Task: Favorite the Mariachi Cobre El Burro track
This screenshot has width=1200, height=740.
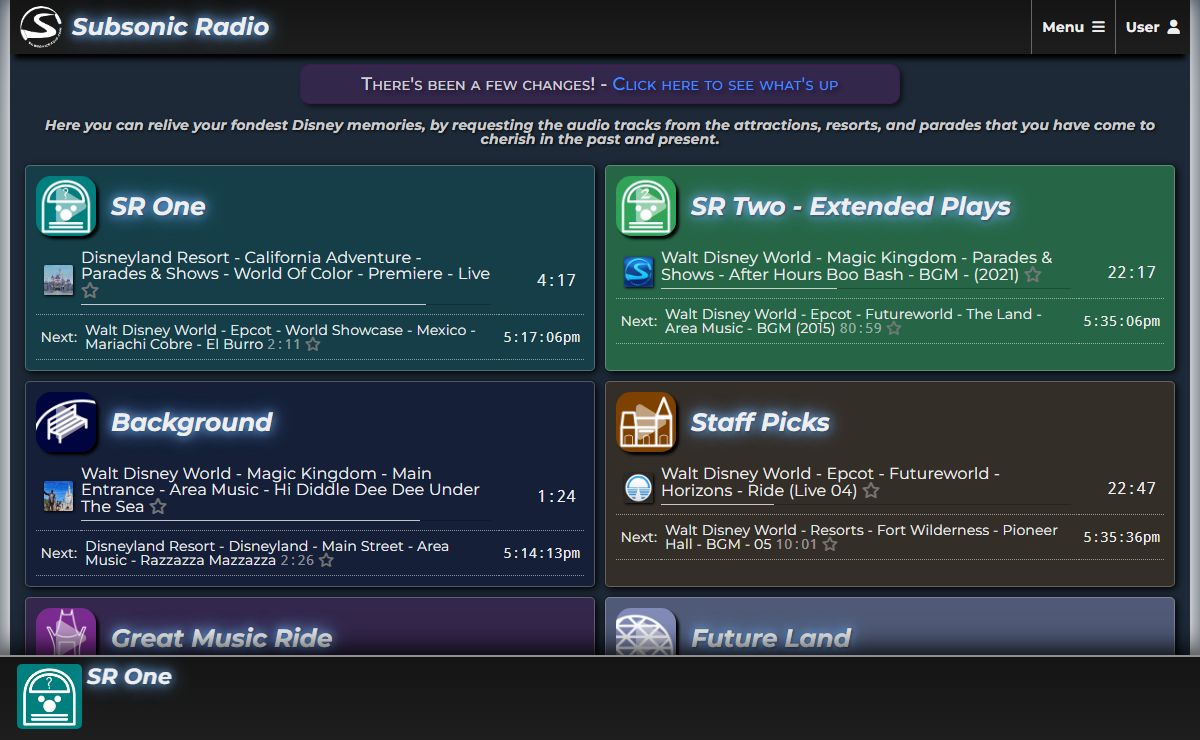Action: click(x=313, y=344)
